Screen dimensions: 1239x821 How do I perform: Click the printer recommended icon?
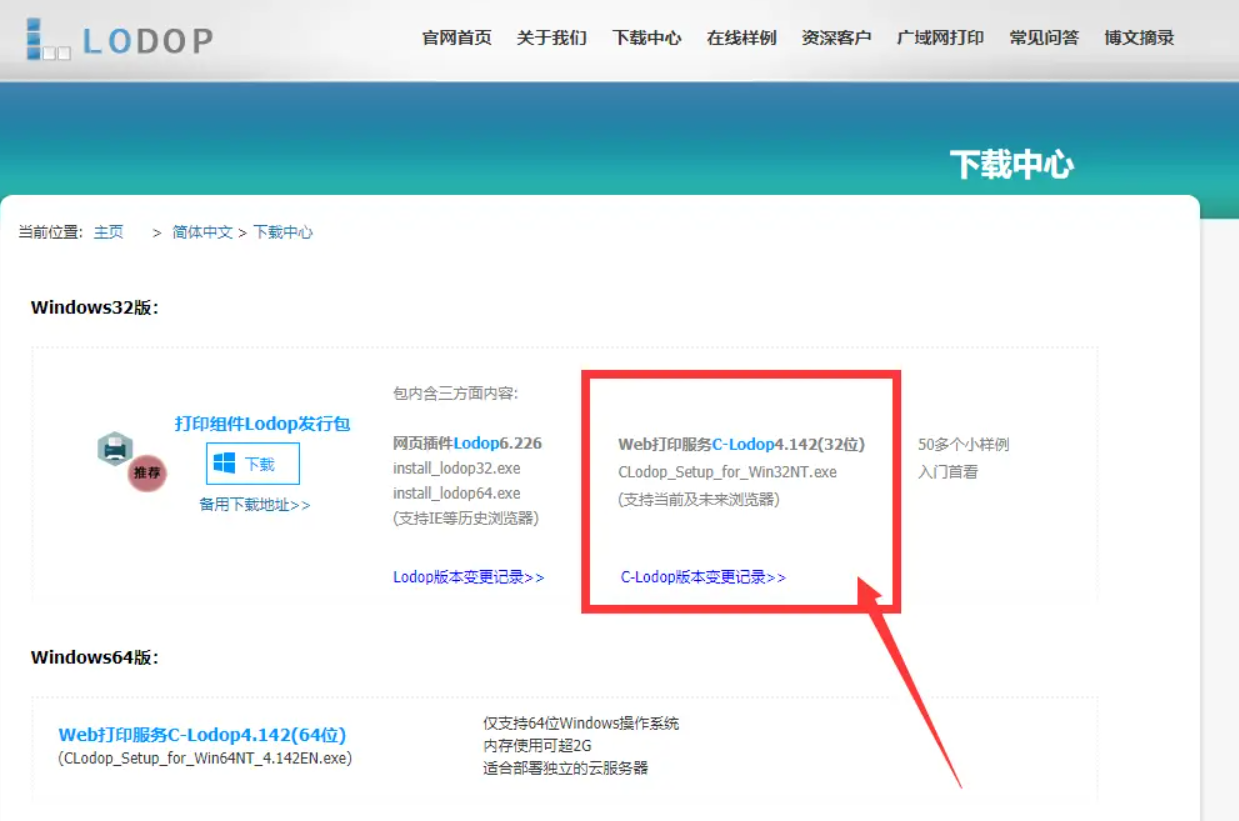[x=131, y=460]
